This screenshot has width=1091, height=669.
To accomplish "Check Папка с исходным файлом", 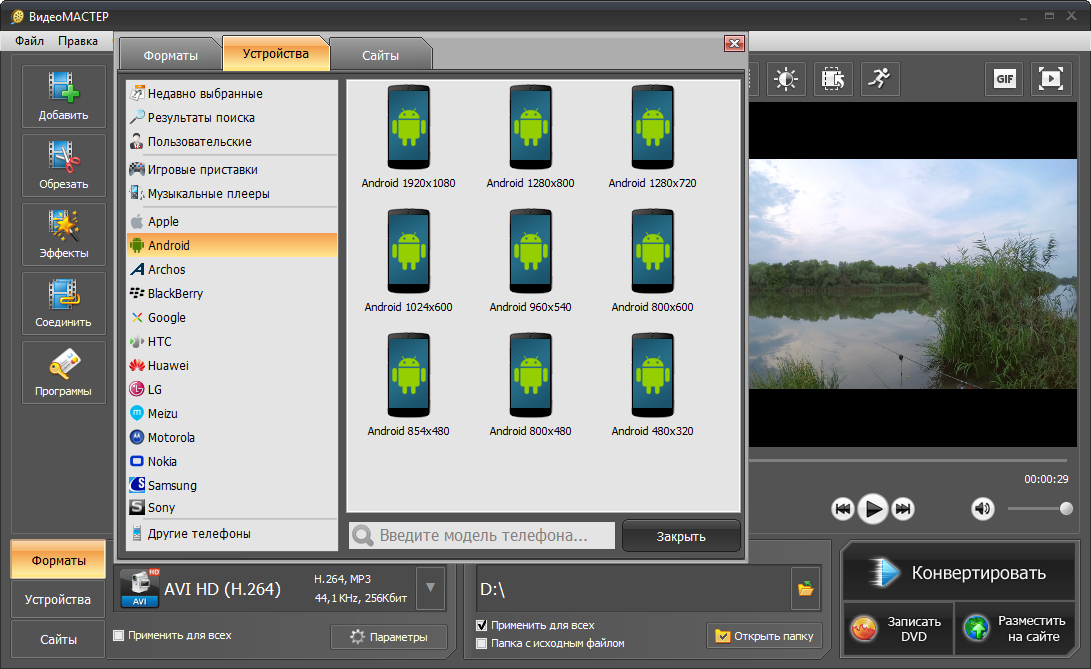I will [481, 643].
